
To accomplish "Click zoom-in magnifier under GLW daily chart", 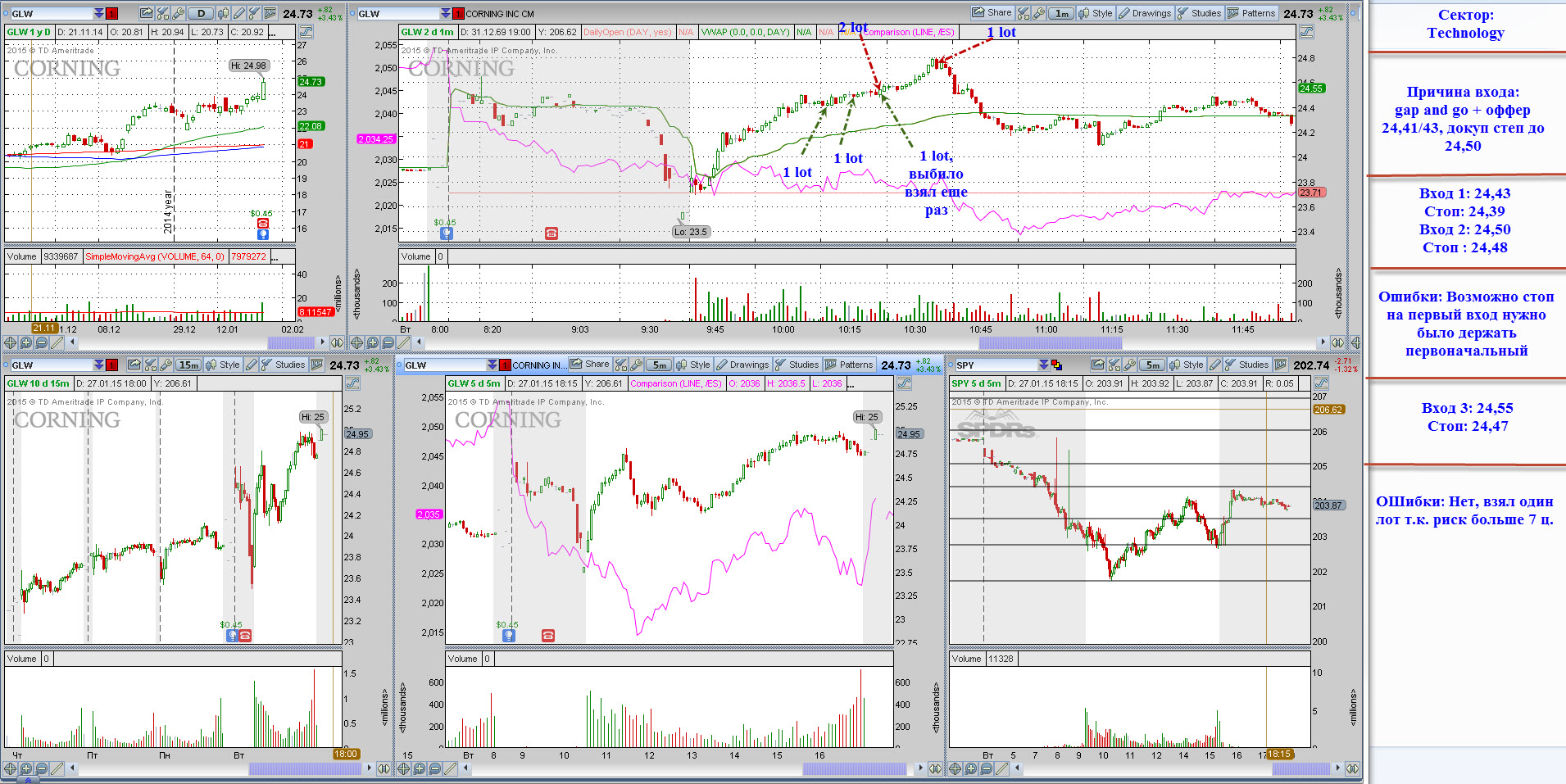I will tap(26, 342).
